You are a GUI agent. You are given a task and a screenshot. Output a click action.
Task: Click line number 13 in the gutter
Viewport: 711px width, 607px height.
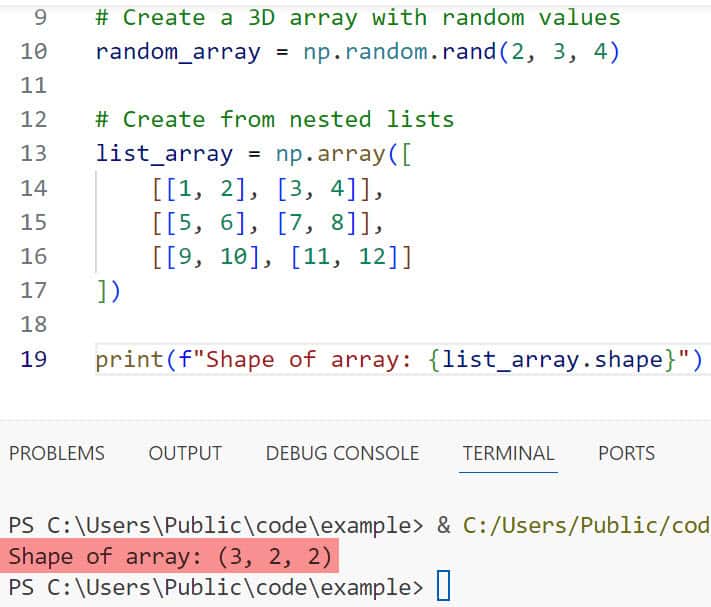coord(33,153)
